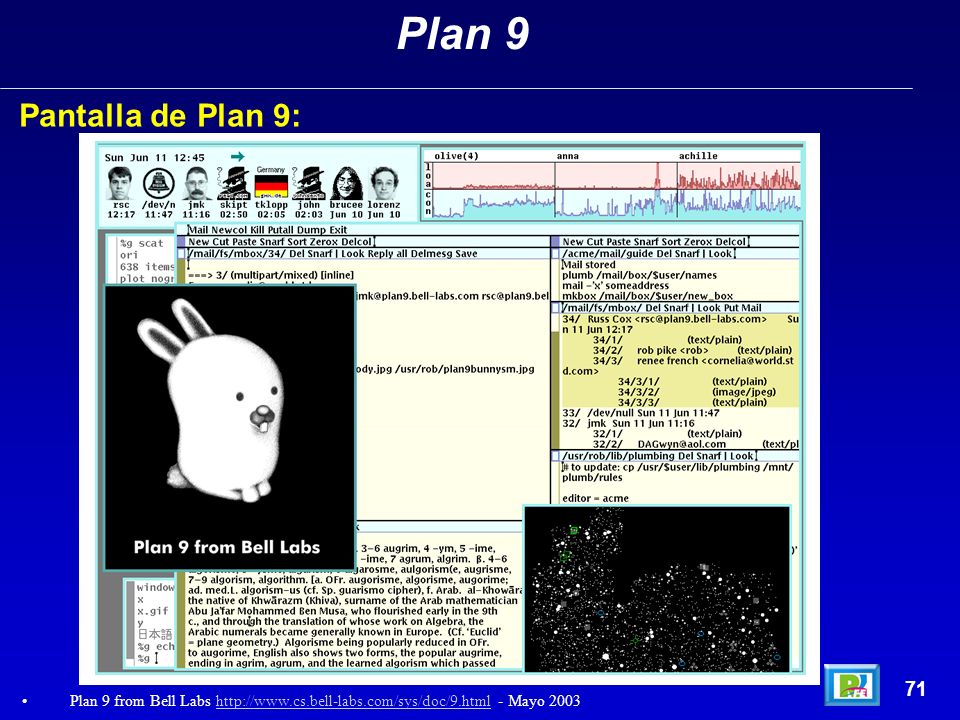Click the john spy icon
This screenshot has height=720, width=960.
point(309,184)
